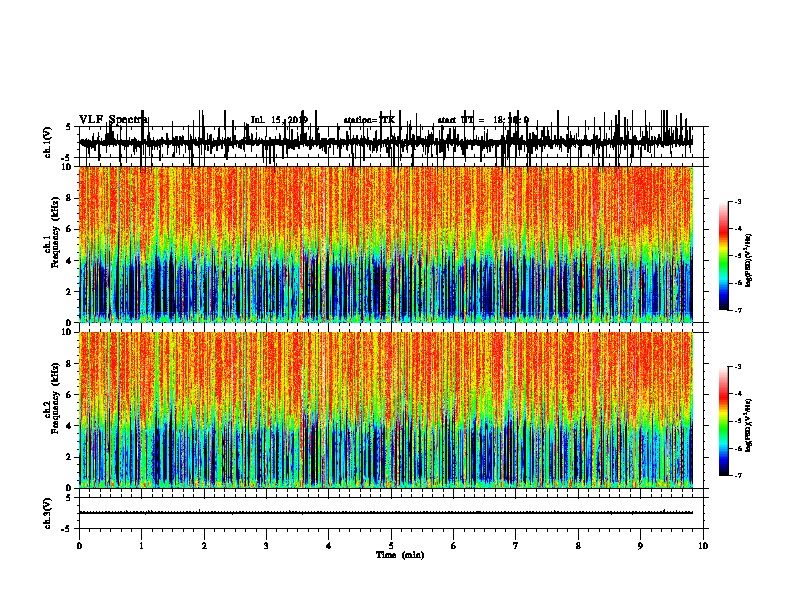This screenshot has width=792, height=612.
Task: Click time axis tick label 0
Action: pyautogui.click(x=79, y=546)
